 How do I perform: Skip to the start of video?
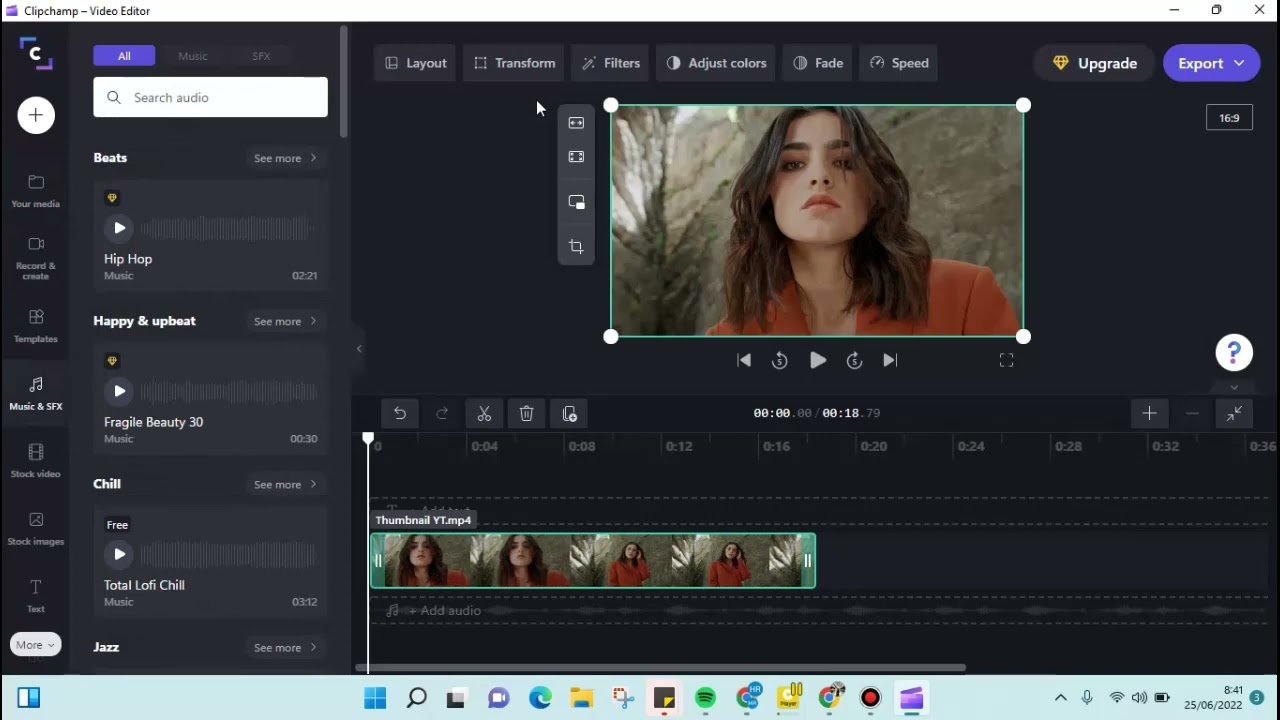[744, 360]
